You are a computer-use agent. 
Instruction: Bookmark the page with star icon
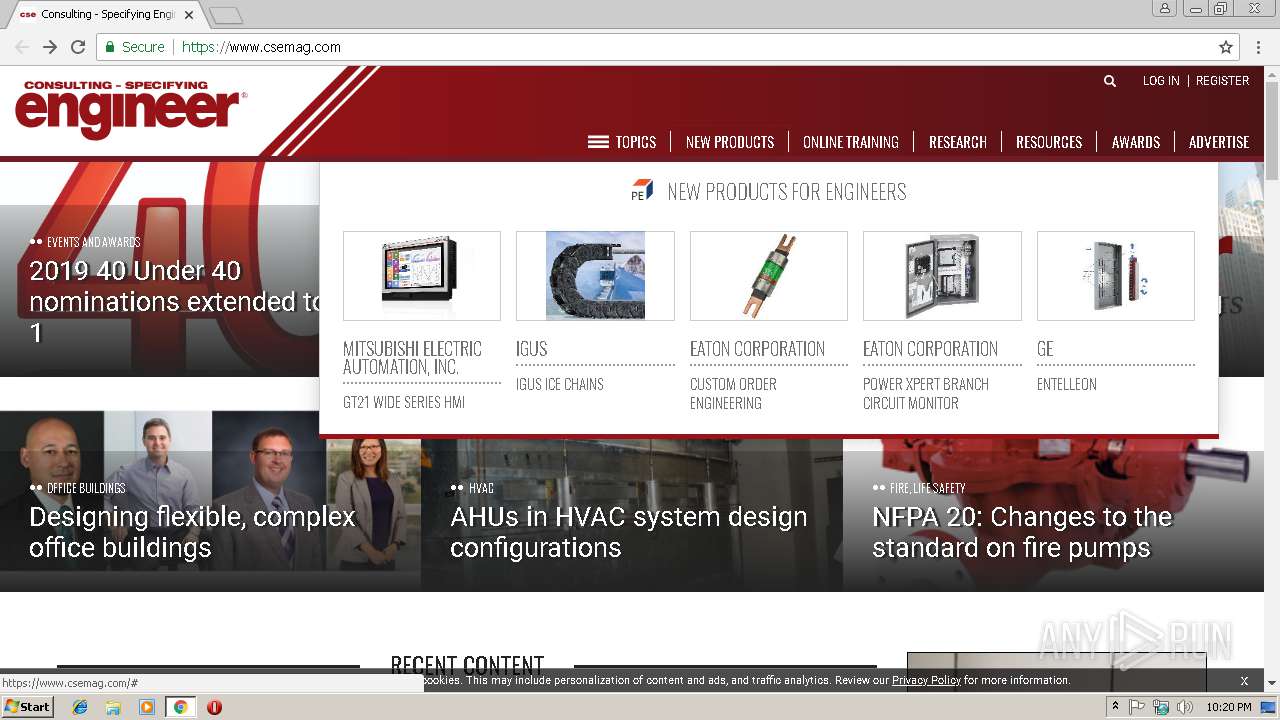(1226, 47)
